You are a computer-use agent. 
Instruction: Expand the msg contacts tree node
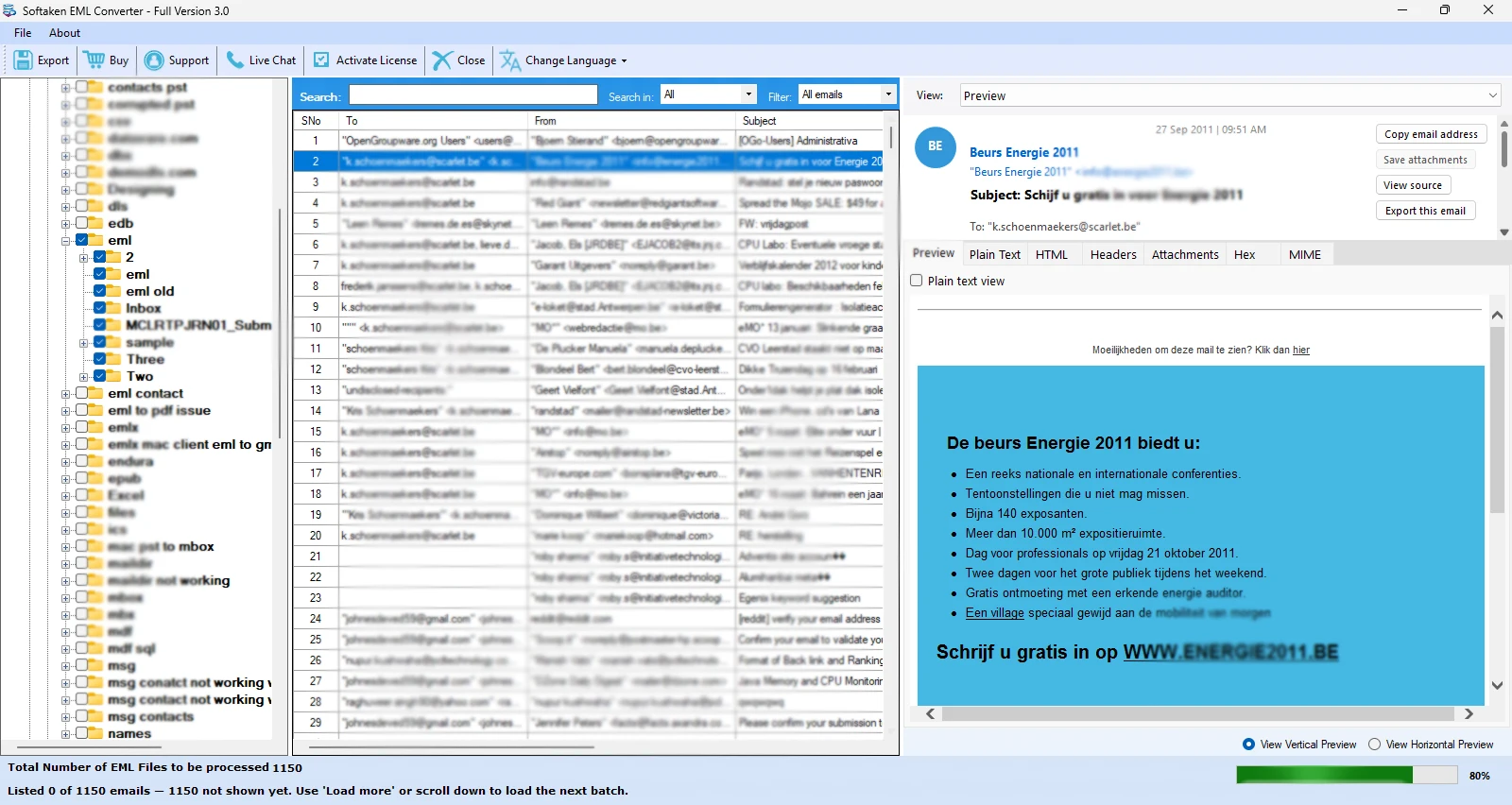(66, 717)
